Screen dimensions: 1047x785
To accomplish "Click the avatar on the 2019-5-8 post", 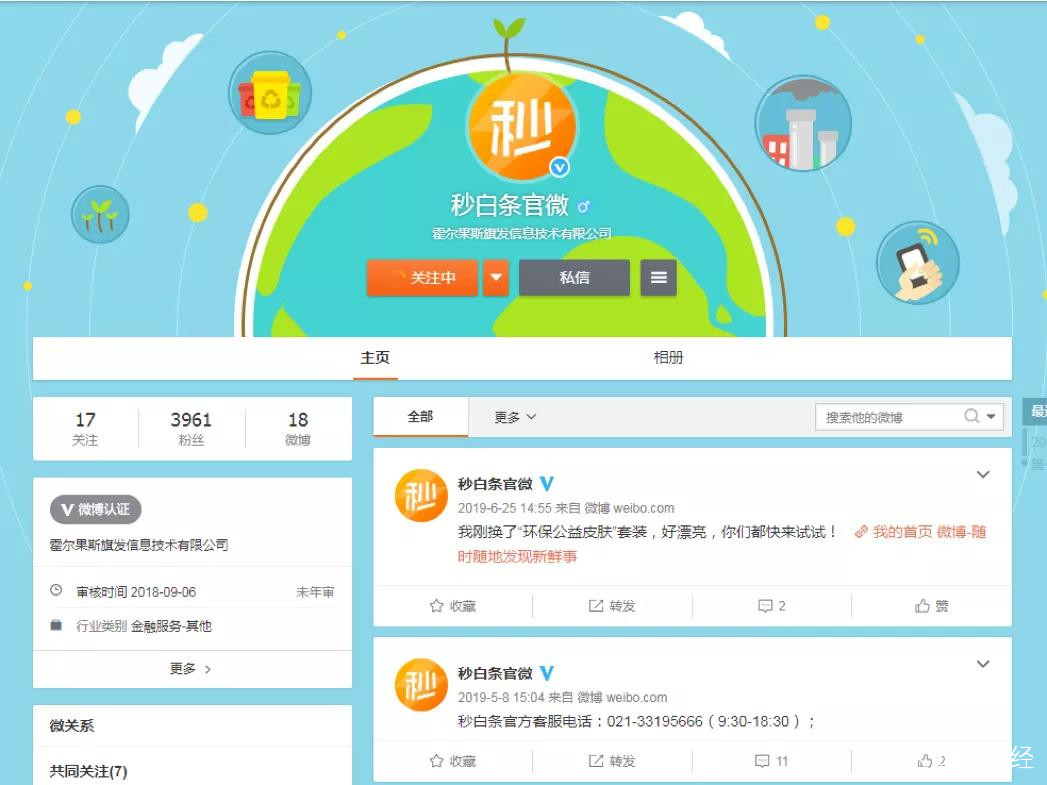I will tap(421, 685).
